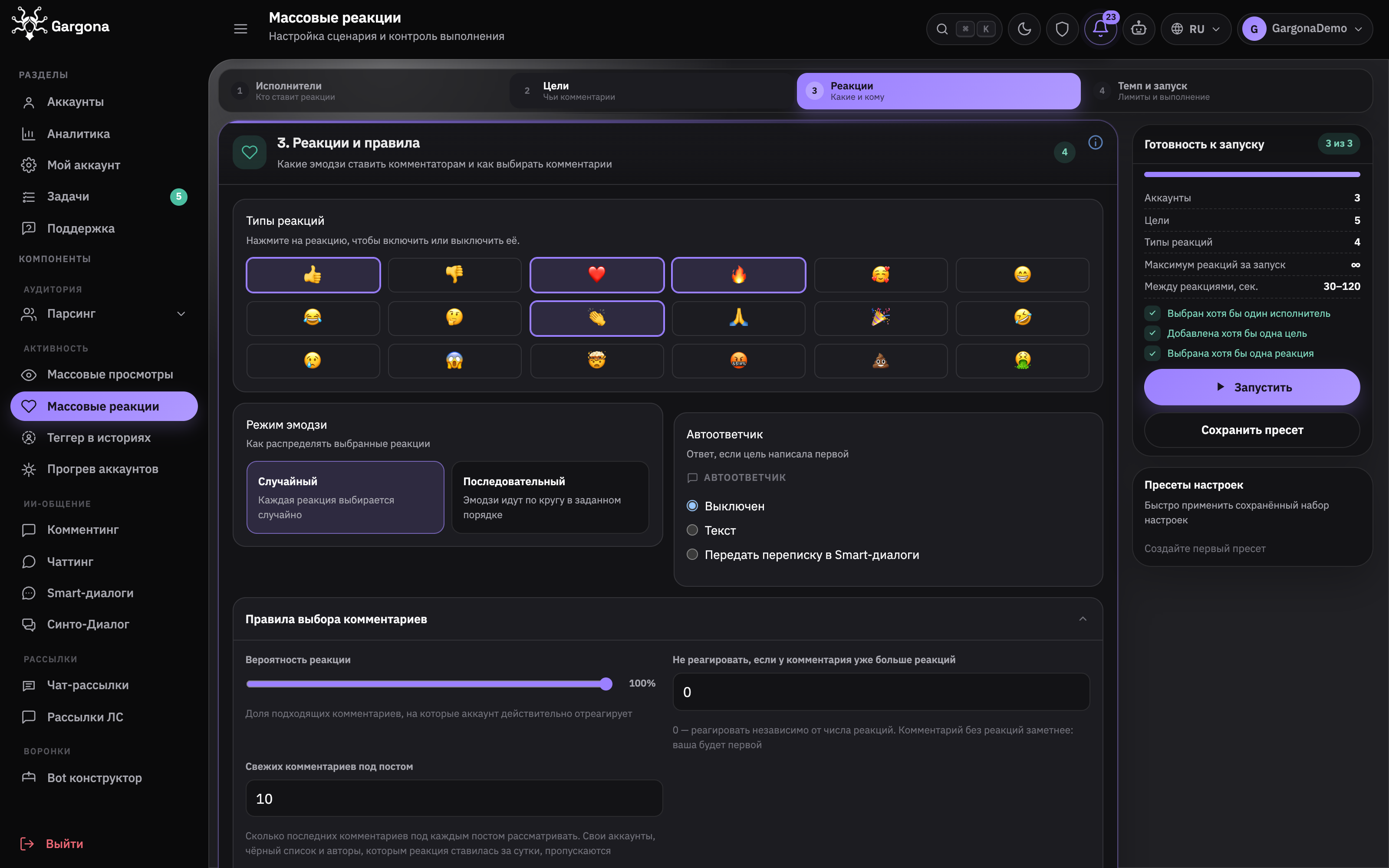Collapse the Правила выбора комментариев section

(1083, 619)
